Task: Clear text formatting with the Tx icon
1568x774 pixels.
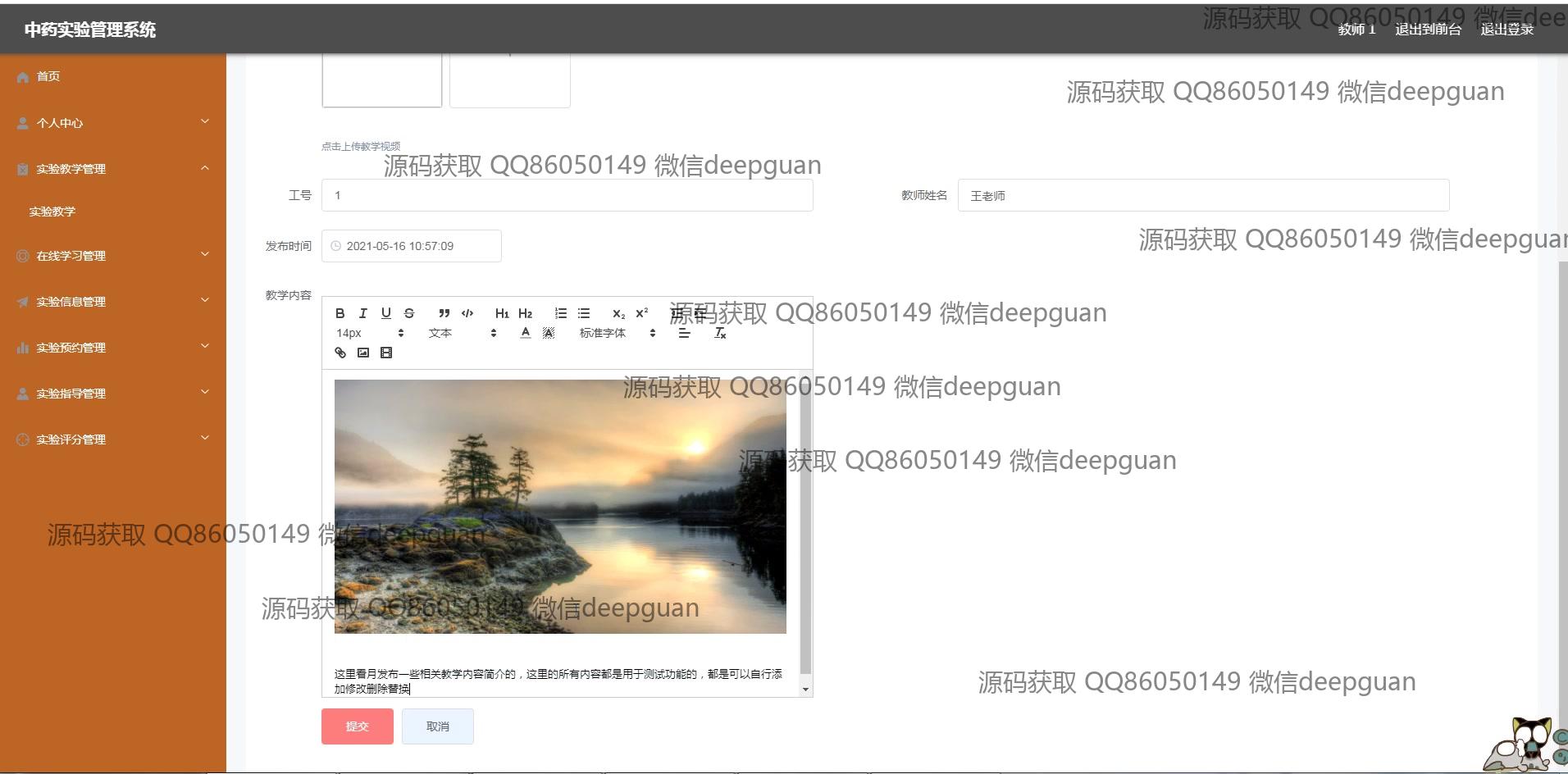Action: 720,333
